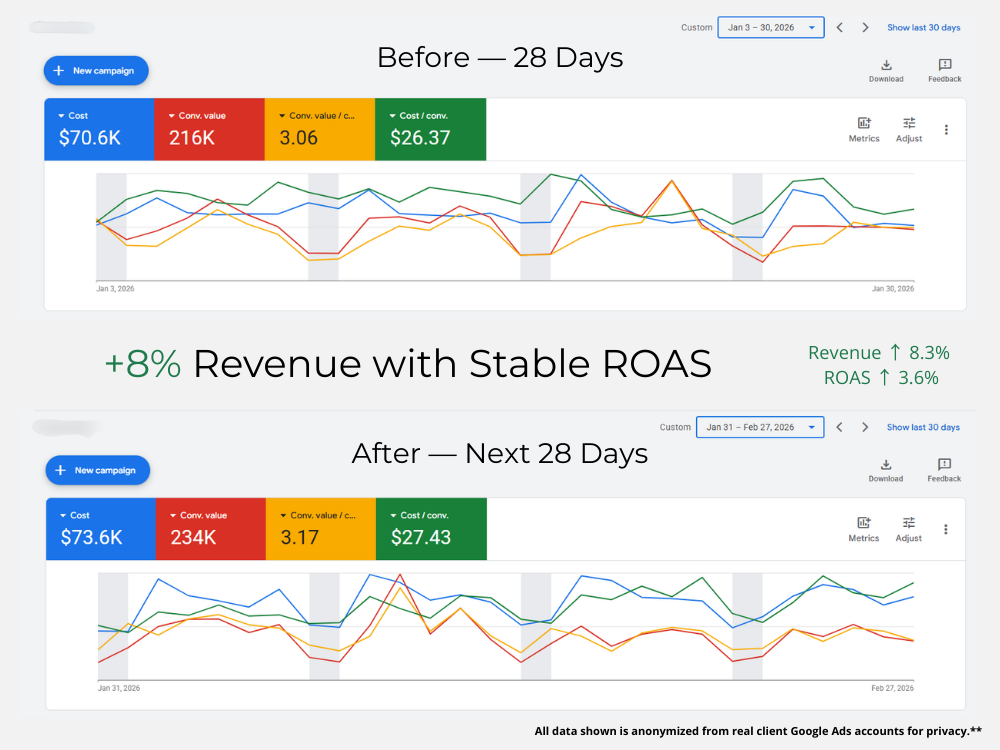
Task: Expand the Jan 31 – Feb 27, 2026 date picker
Action: [x=760, y=427]
